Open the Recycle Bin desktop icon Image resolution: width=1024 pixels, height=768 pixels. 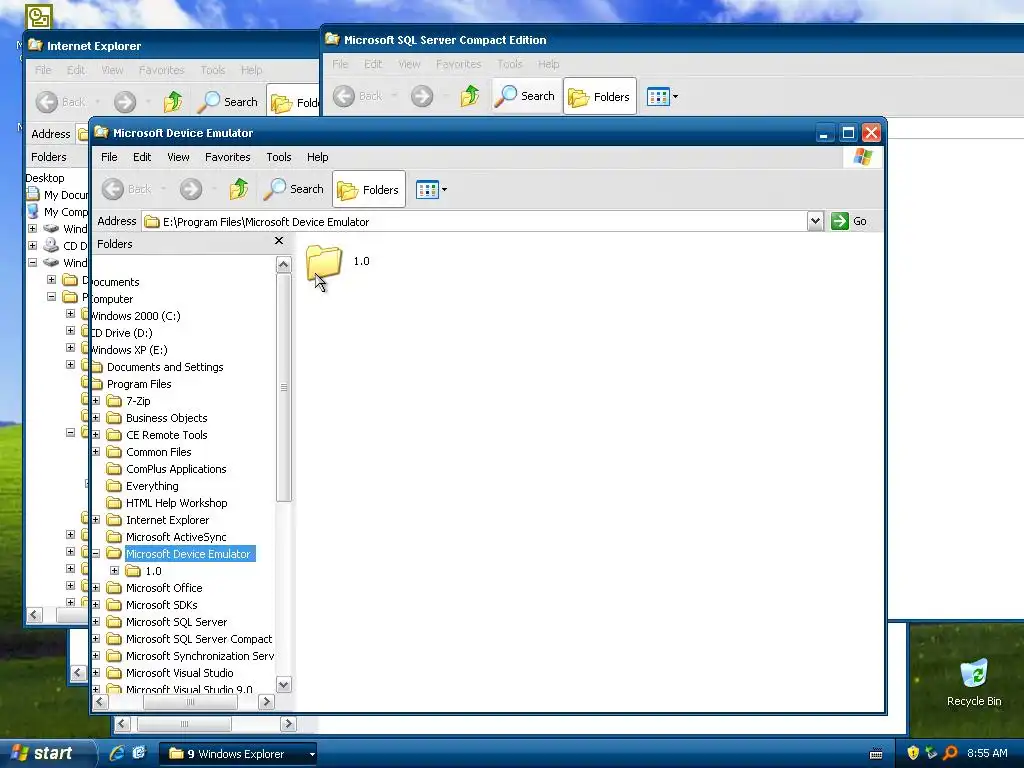[974, 683]
